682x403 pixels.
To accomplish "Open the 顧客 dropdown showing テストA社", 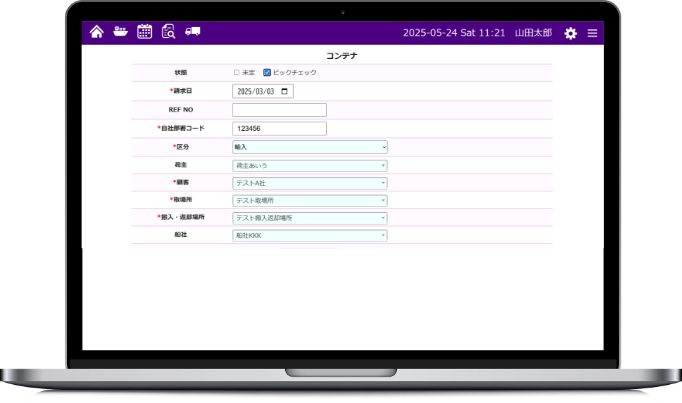I will (309, 183).
